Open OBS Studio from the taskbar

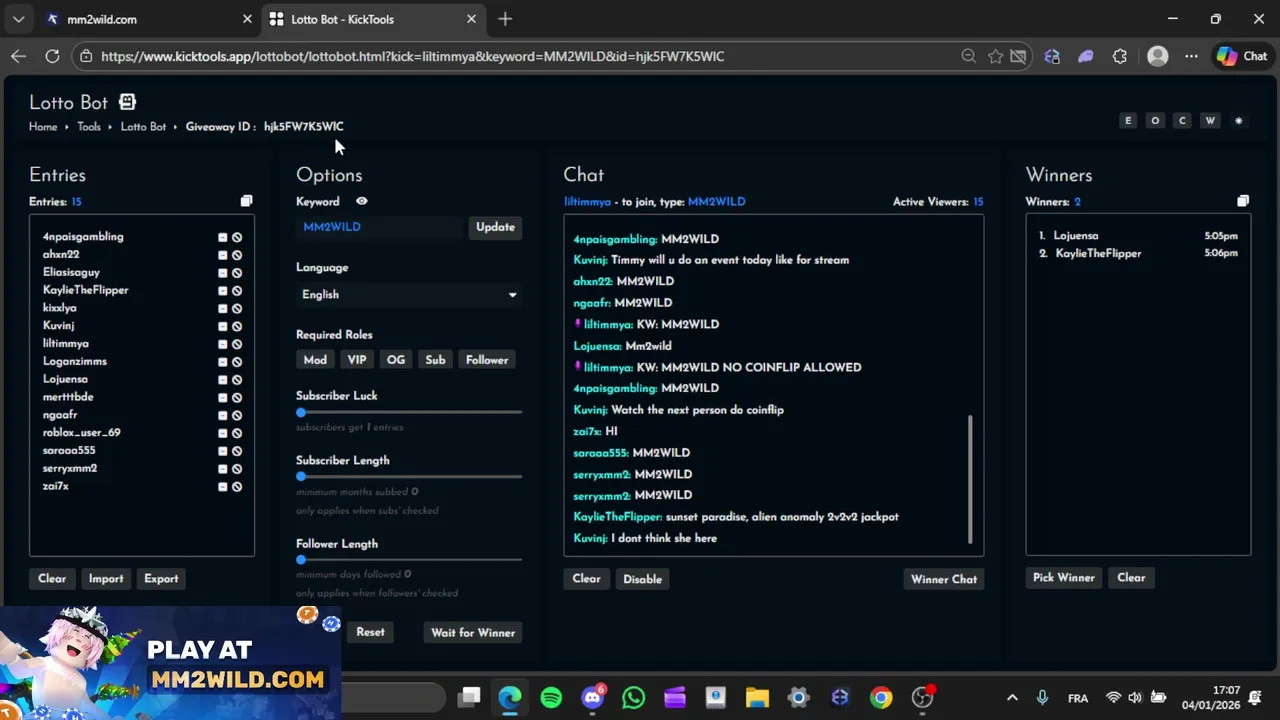click(921, 697)
